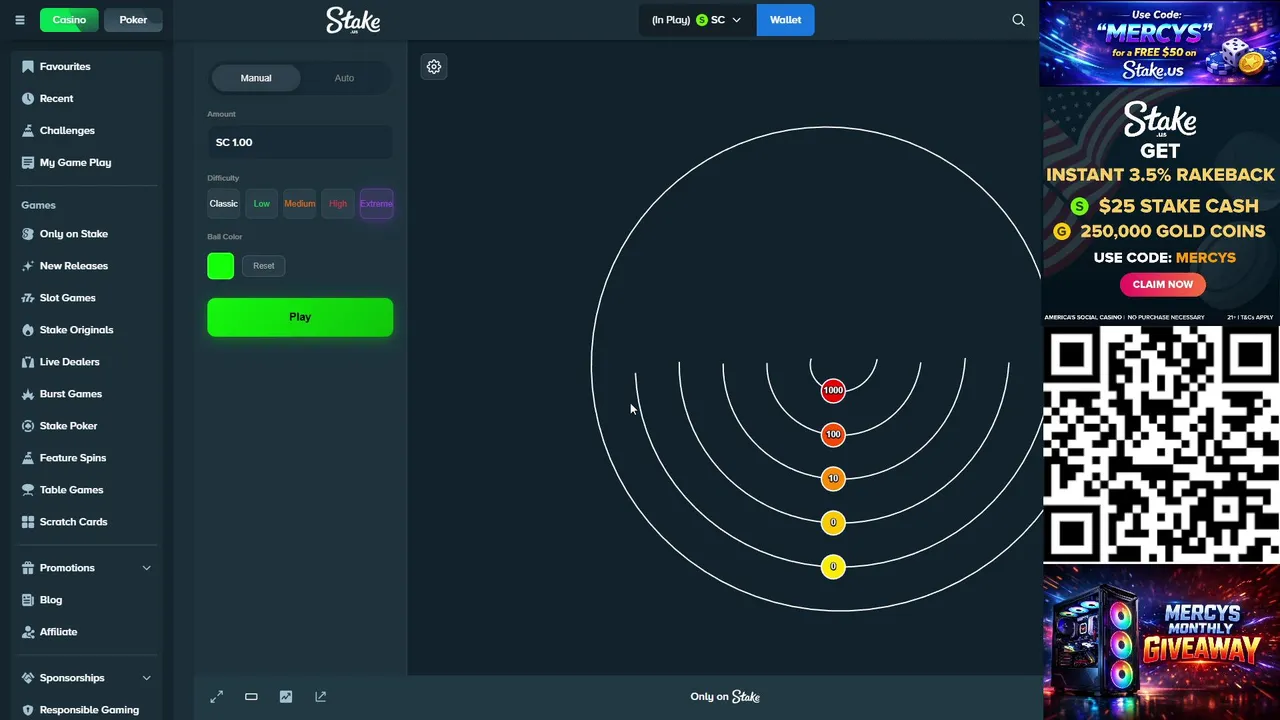Click the Stake logo in header
1280x720 pixels.
click(x=353, y=20)
